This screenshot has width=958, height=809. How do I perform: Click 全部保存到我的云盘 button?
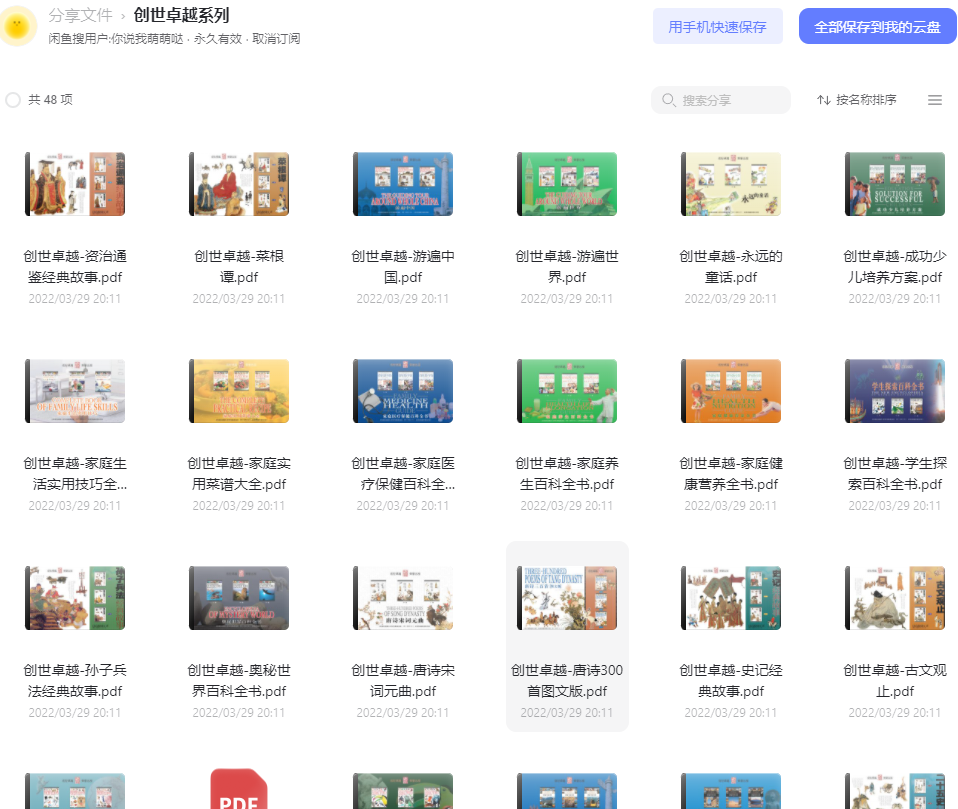click(x=877, y=26)
